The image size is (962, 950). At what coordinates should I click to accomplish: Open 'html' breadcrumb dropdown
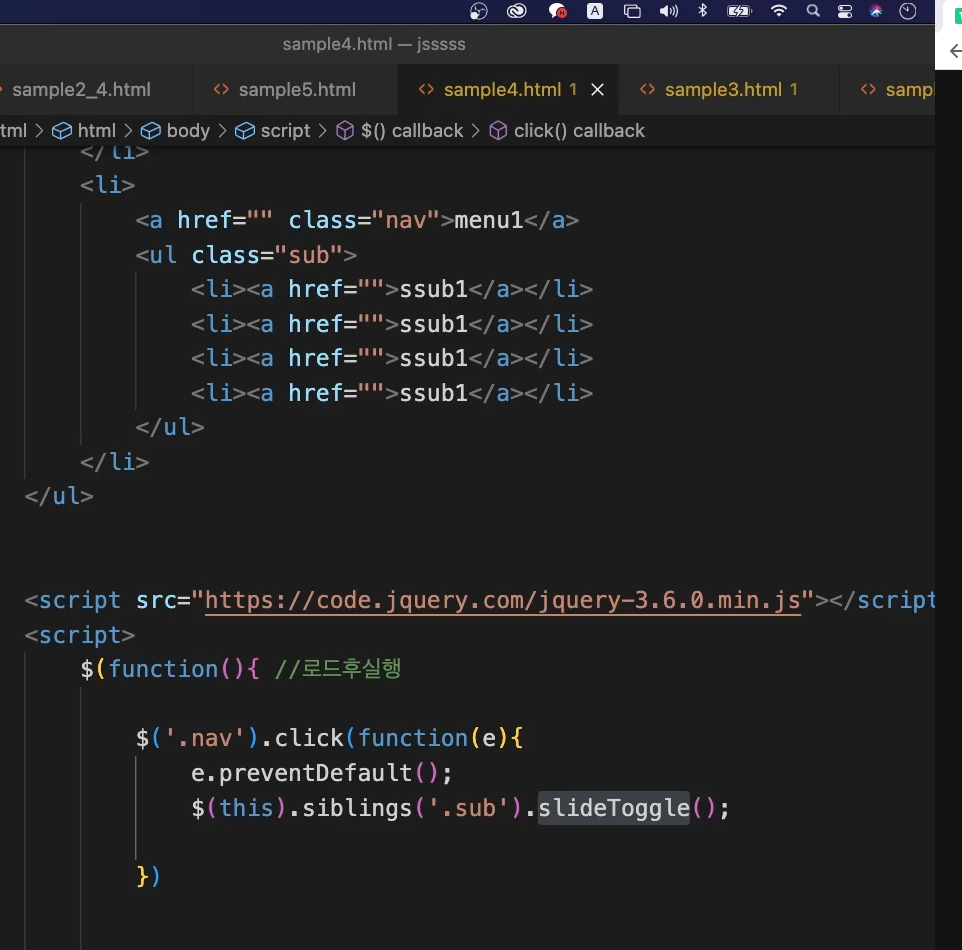point(96,131)
